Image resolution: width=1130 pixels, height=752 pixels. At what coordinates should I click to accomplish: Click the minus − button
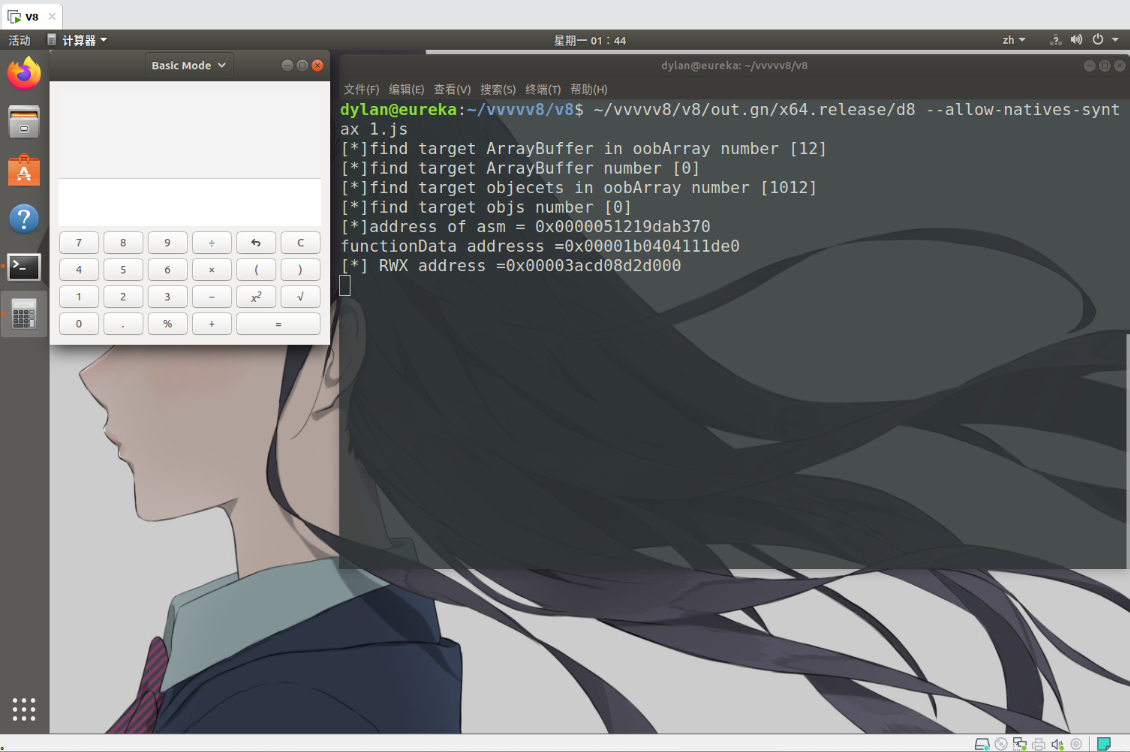(x=212, y=297)
